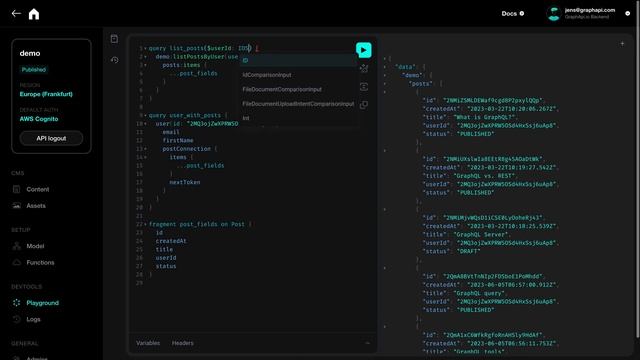Click the user avatar icon

553,13
